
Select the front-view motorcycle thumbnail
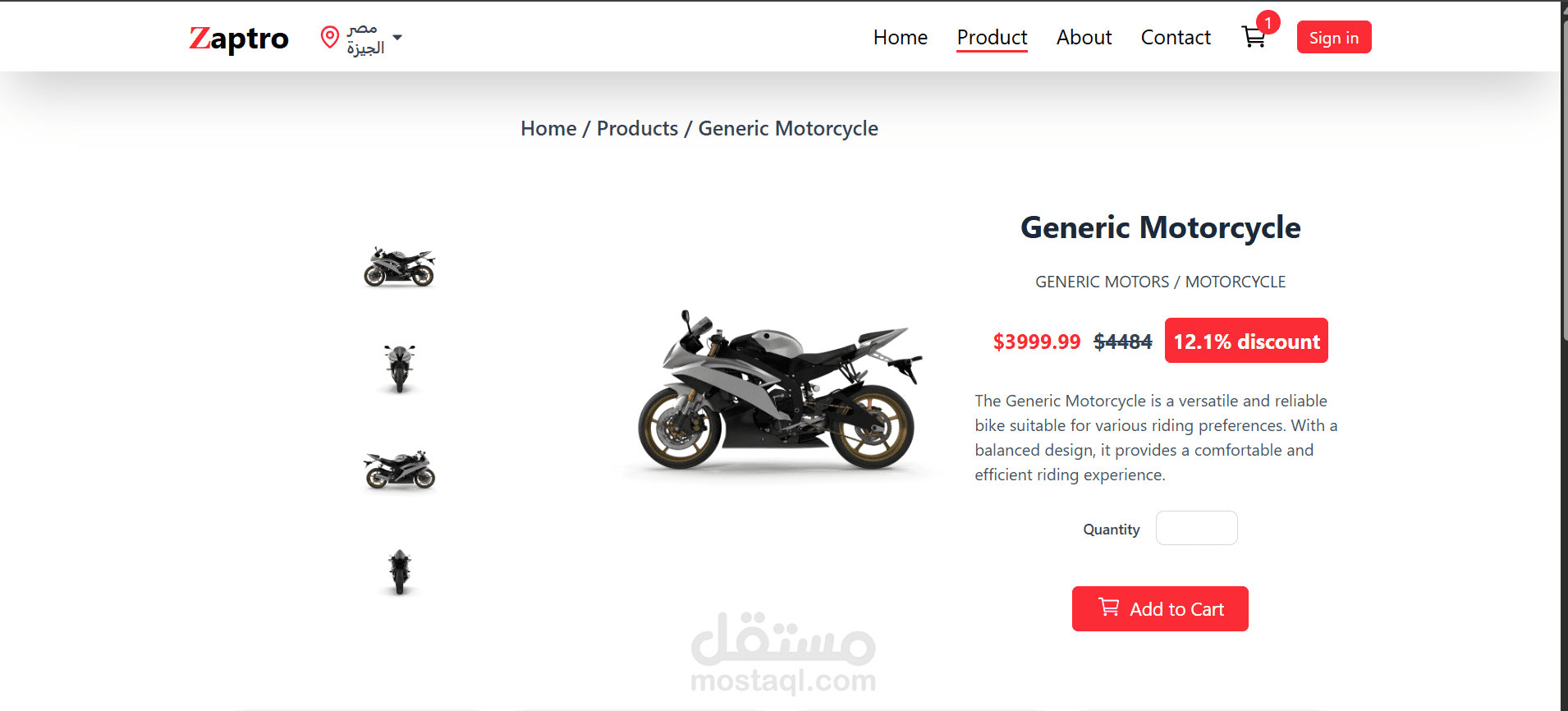coord(400,368)
